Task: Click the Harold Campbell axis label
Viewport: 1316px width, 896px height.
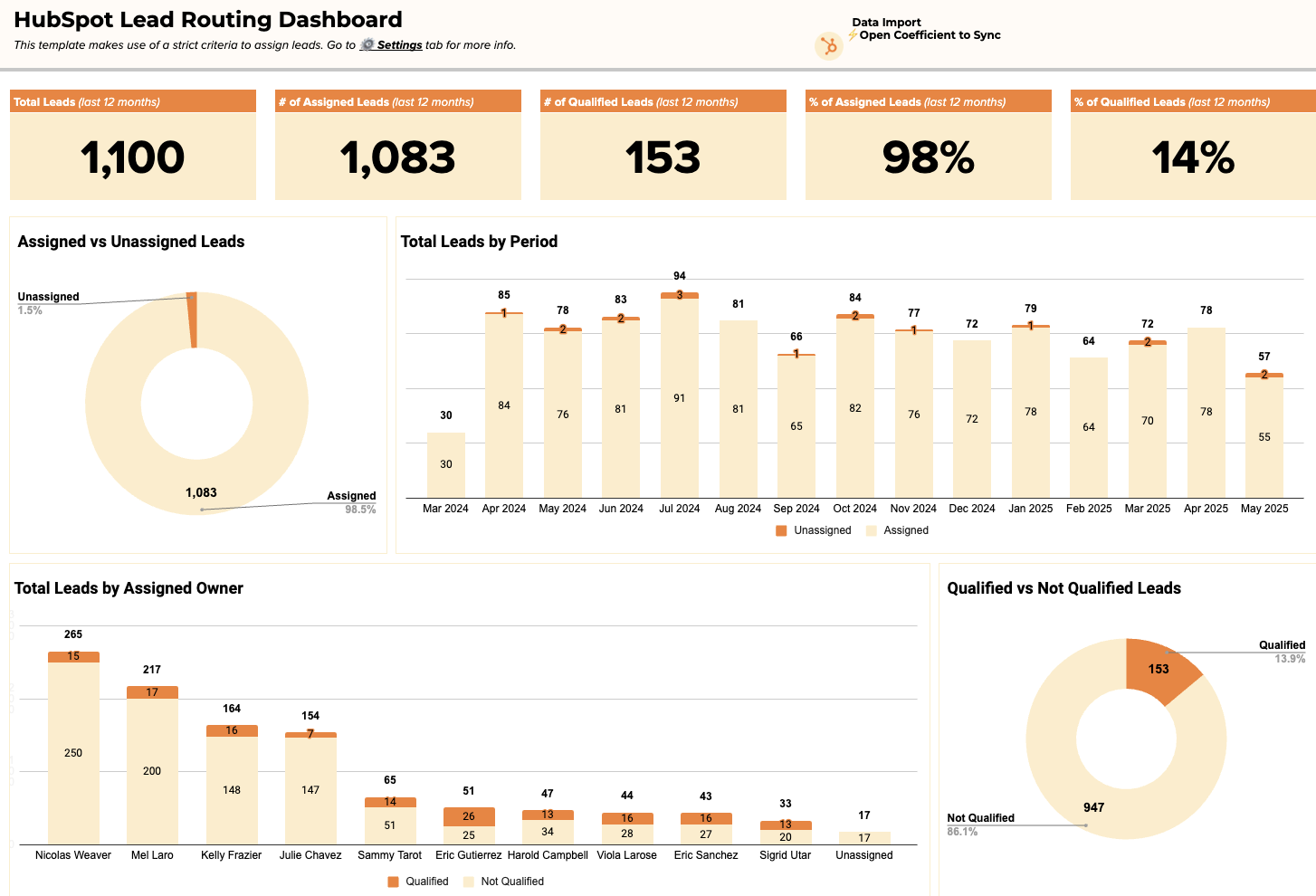Action: coord(548,855)
